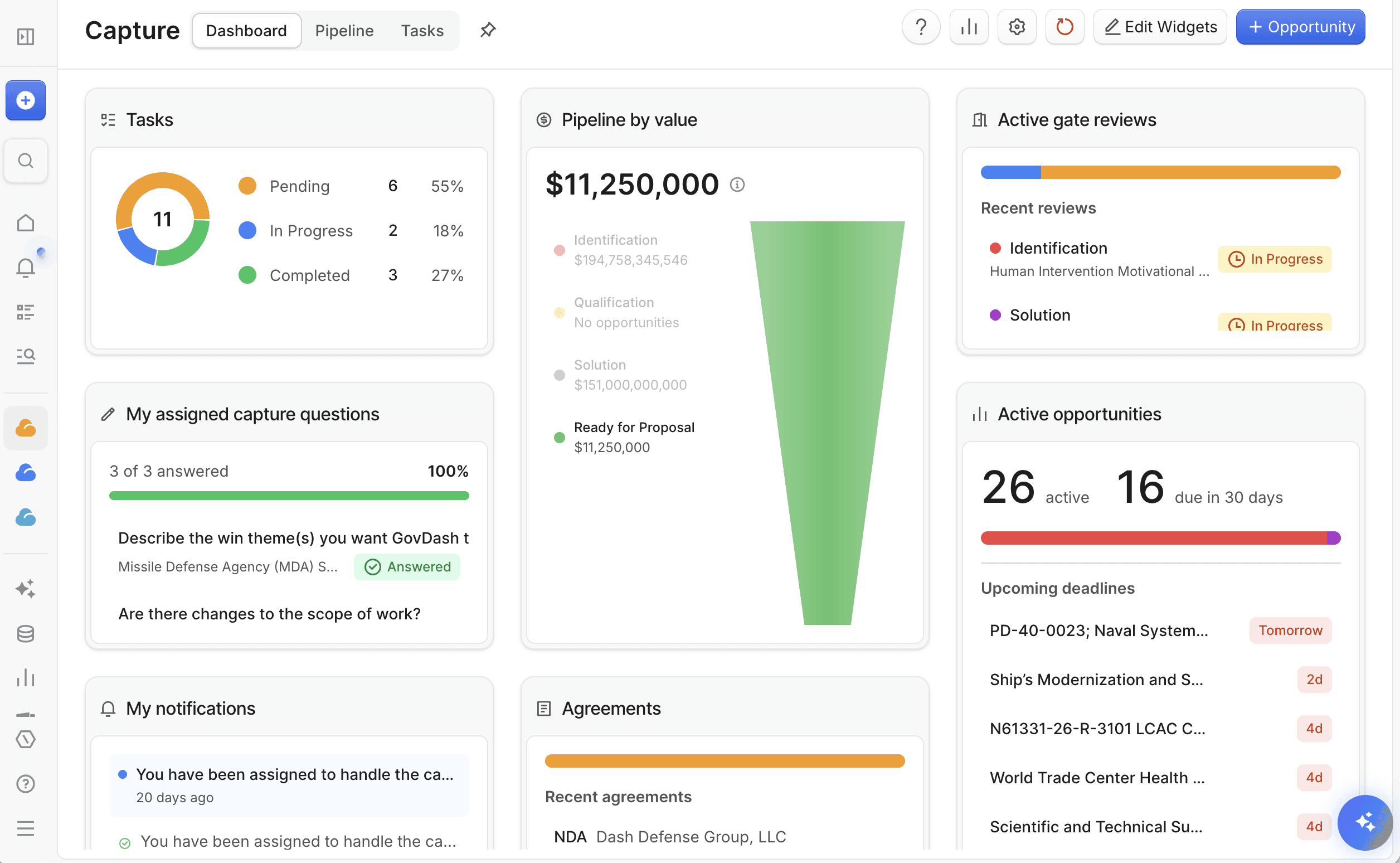Screen dimensions: 1400x863
Task: Pin the dashboard with the pin icon
Action: pyautogui.click(x=488, y=30)
